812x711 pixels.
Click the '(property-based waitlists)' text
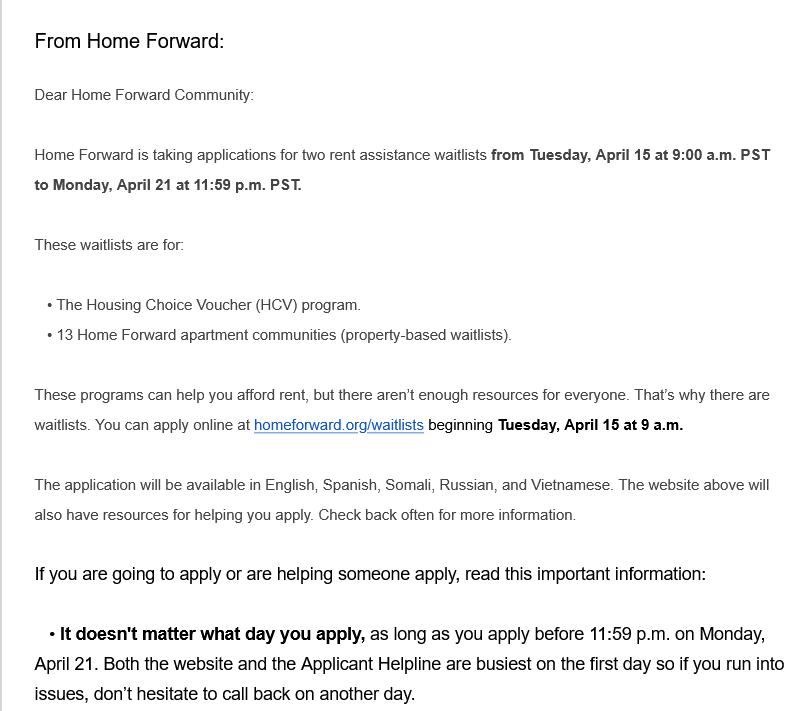click(426, 335)
